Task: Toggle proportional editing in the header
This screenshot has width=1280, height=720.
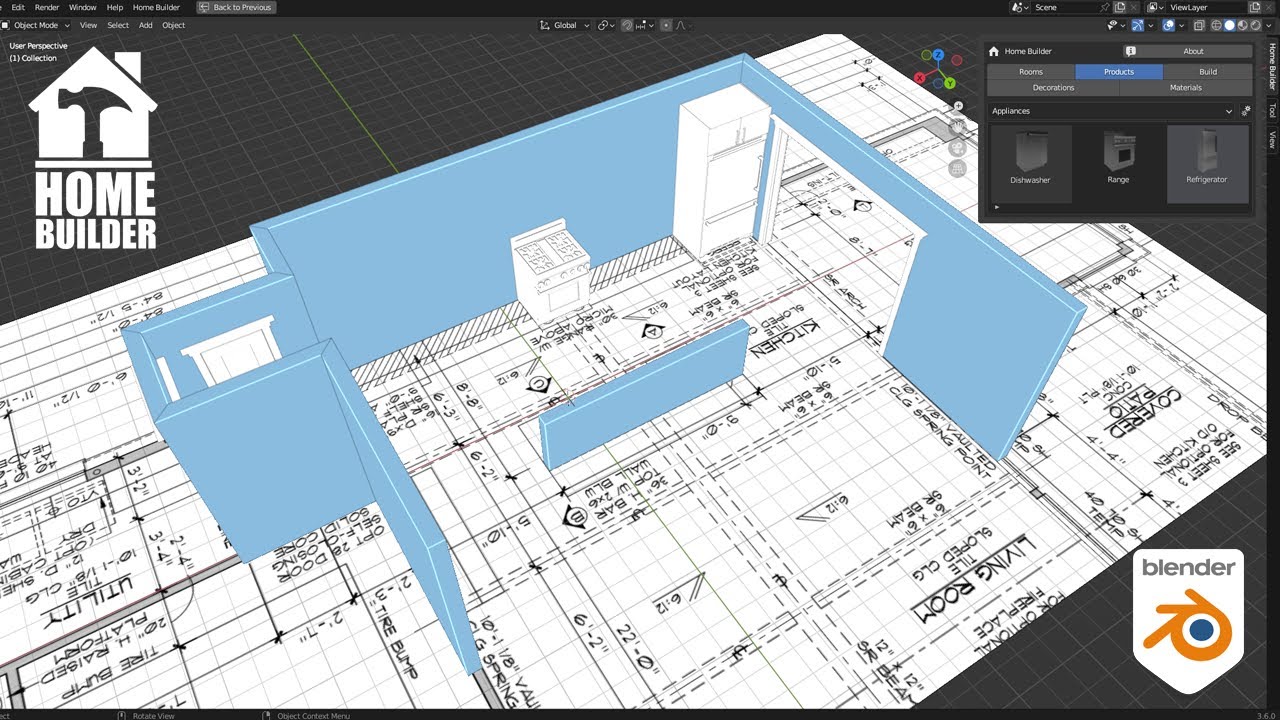Action: click(x=666, y=25)
